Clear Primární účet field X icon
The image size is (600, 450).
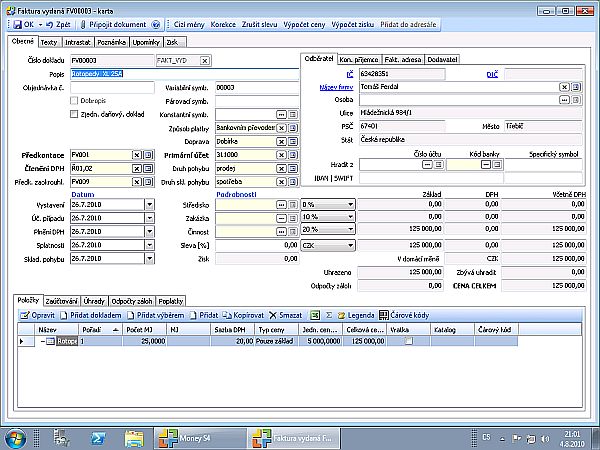point(281,155)
